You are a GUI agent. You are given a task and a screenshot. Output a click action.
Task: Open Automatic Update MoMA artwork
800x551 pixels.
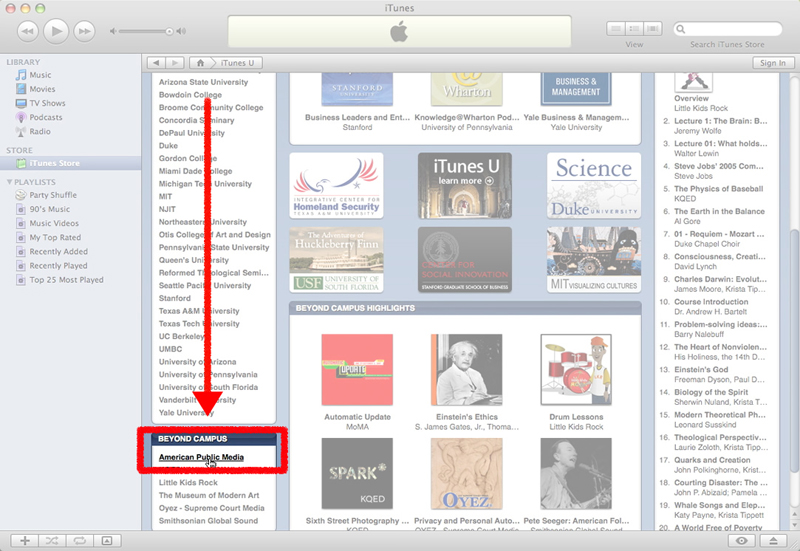coord(357,370)
